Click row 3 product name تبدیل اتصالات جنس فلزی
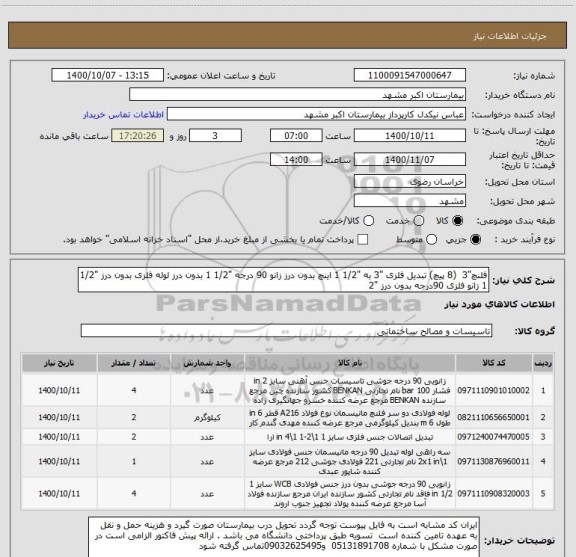Screen dimensions: 576x557 350,437
